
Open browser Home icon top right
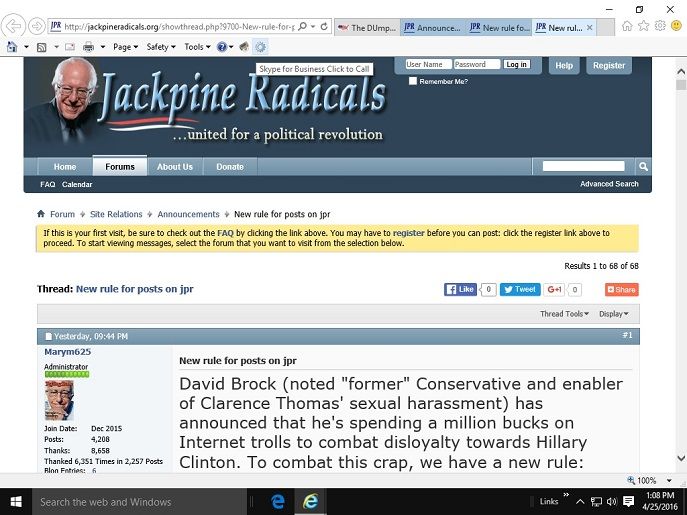627,26
